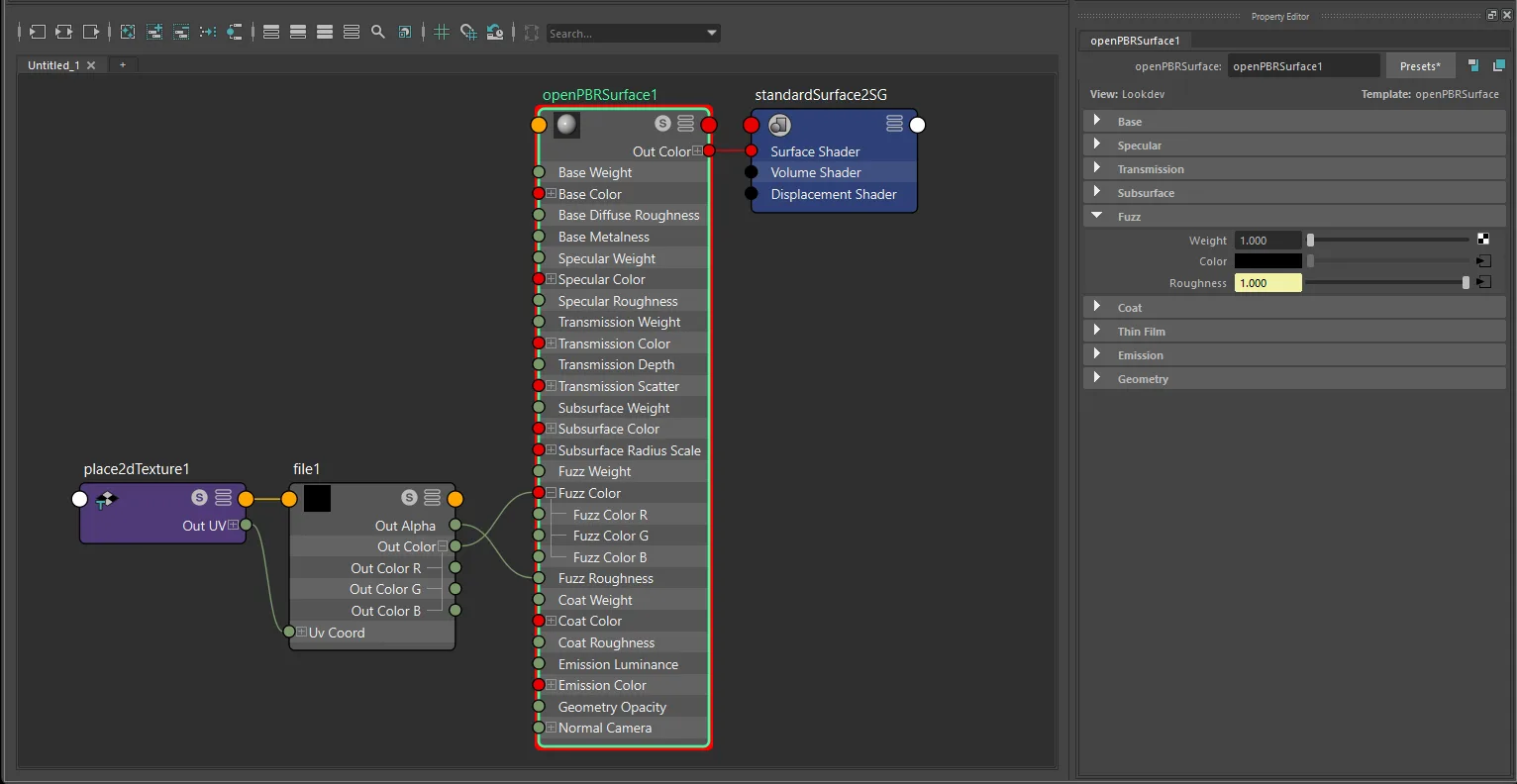Select the Surface Shader attribute row
Viewport: 1517px width, 784px height.
[834, 151]
